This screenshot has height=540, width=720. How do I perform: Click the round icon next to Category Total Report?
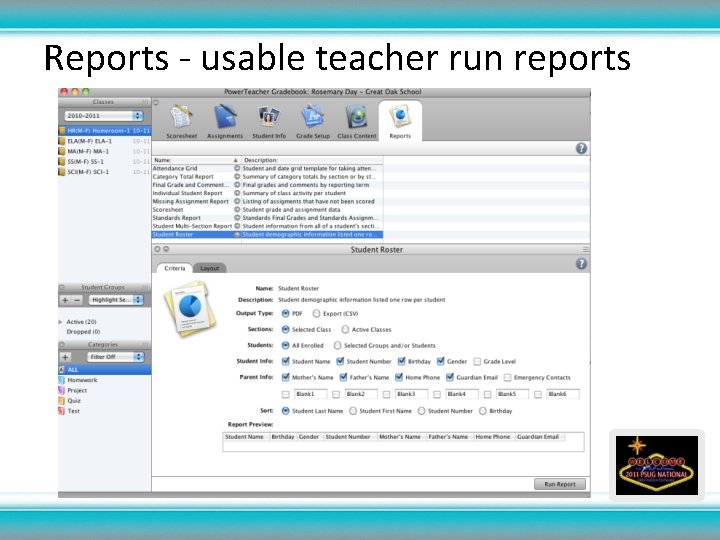(237, 177)
